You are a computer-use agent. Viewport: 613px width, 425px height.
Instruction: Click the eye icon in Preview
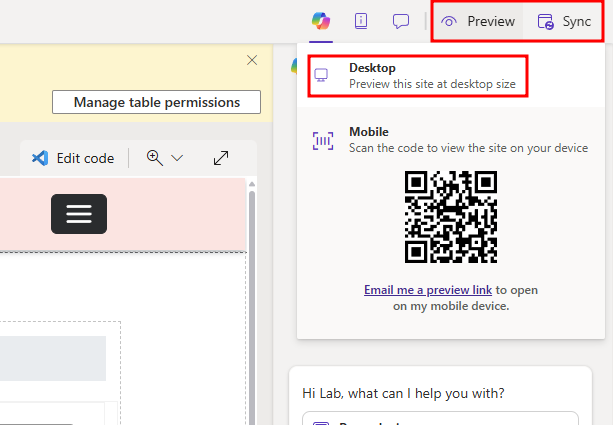pos(449,22)
